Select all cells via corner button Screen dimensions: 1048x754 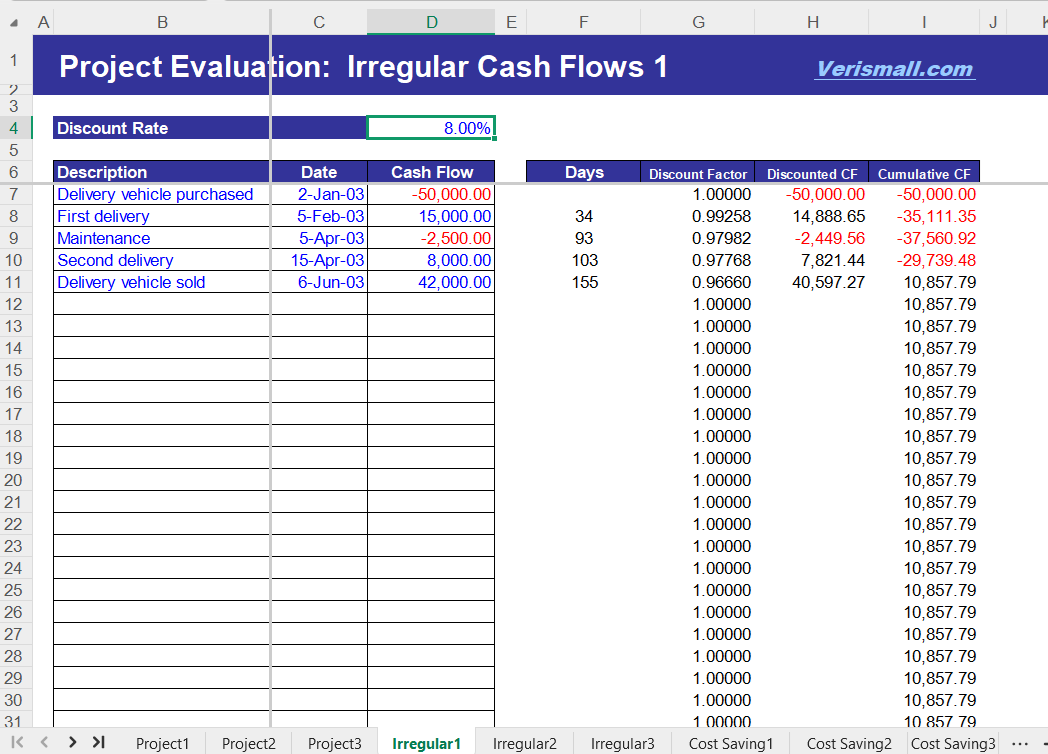[x=14, y=21]
